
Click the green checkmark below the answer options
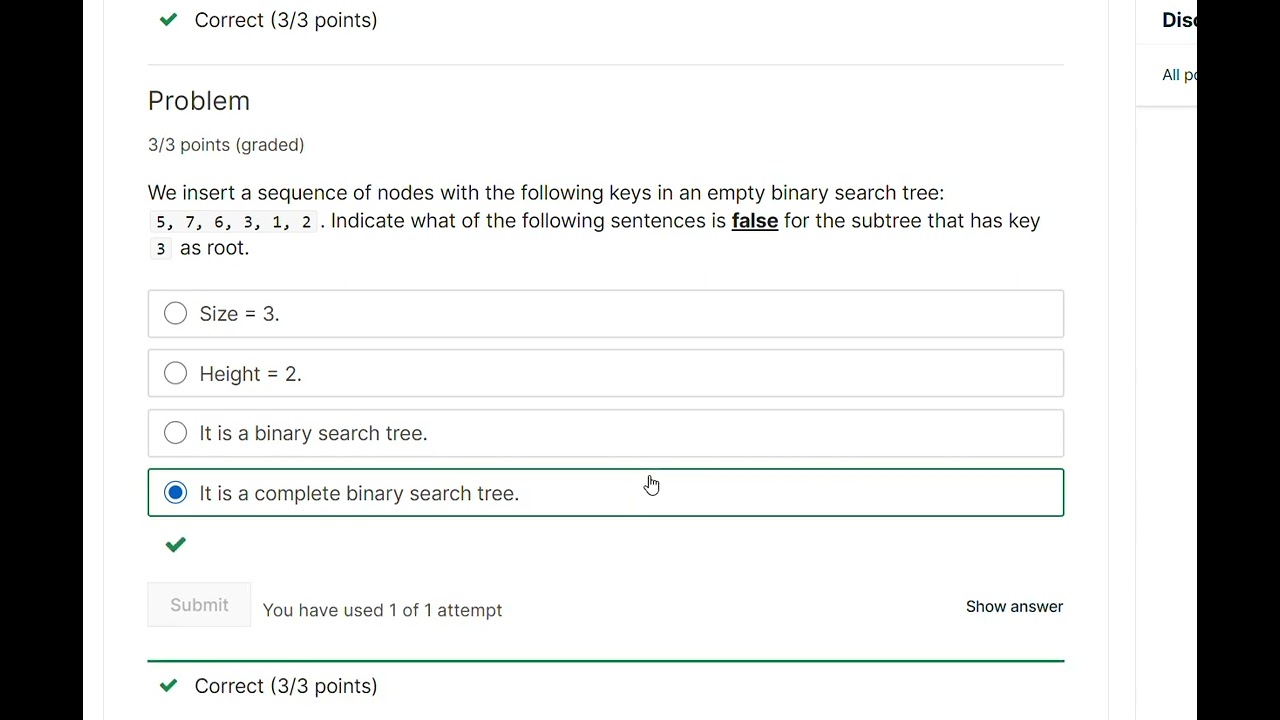tap(176, 545)
